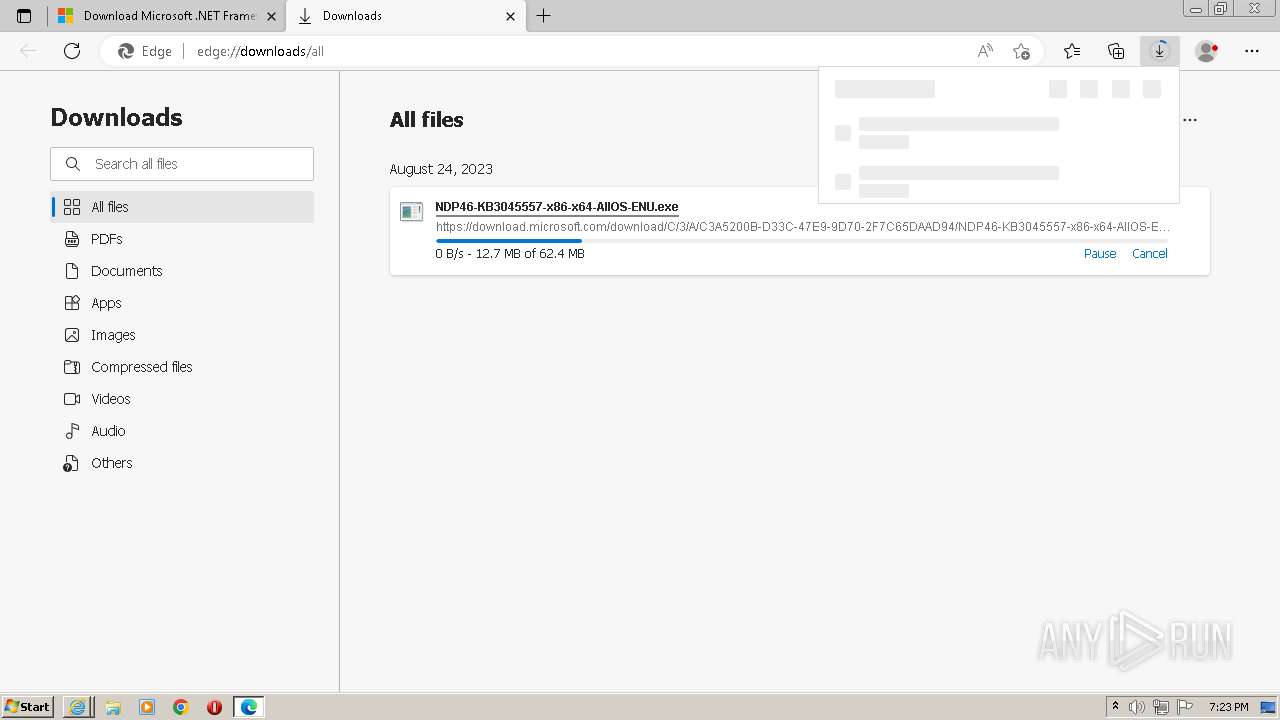
Task: Filter downloads by PDFs
Action: click(182, 239)
